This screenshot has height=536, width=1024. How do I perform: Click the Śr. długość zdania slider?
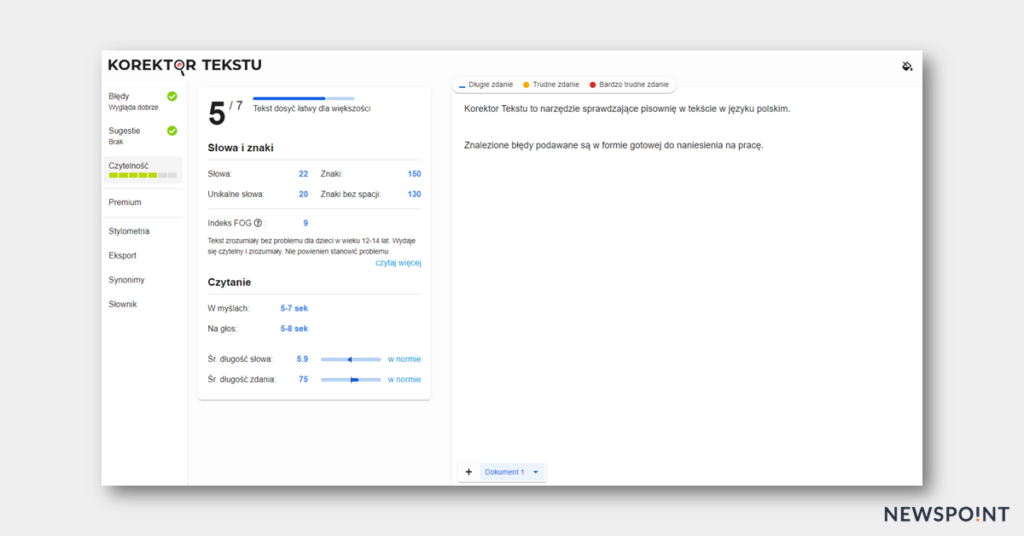click(x=351, y=379)
